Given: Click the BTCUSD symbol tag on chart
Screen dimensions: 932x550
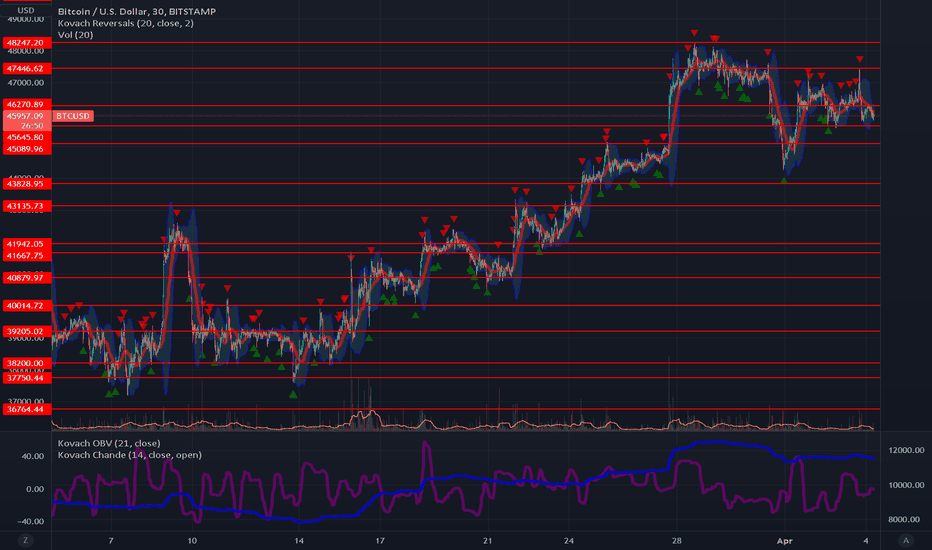Looking at the screenshot, I should (73, 116).
